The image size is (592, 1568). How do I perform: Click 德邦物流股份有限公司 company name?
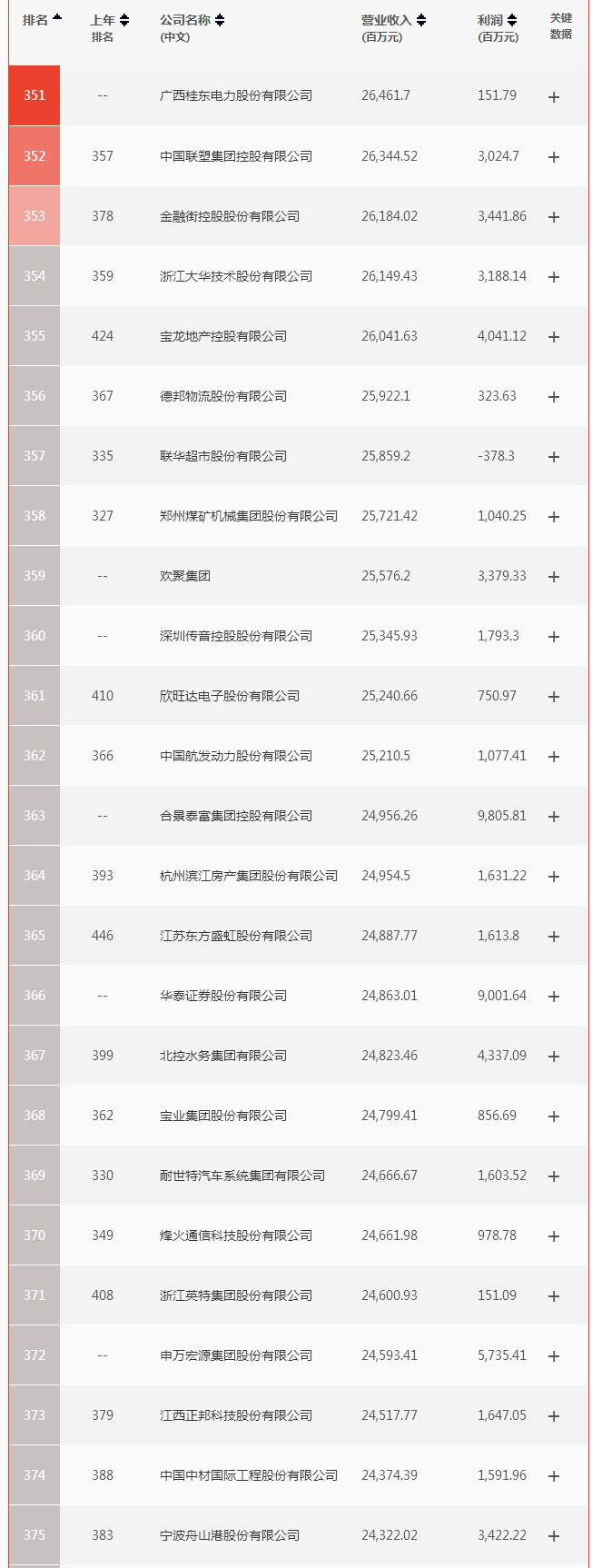222,396
